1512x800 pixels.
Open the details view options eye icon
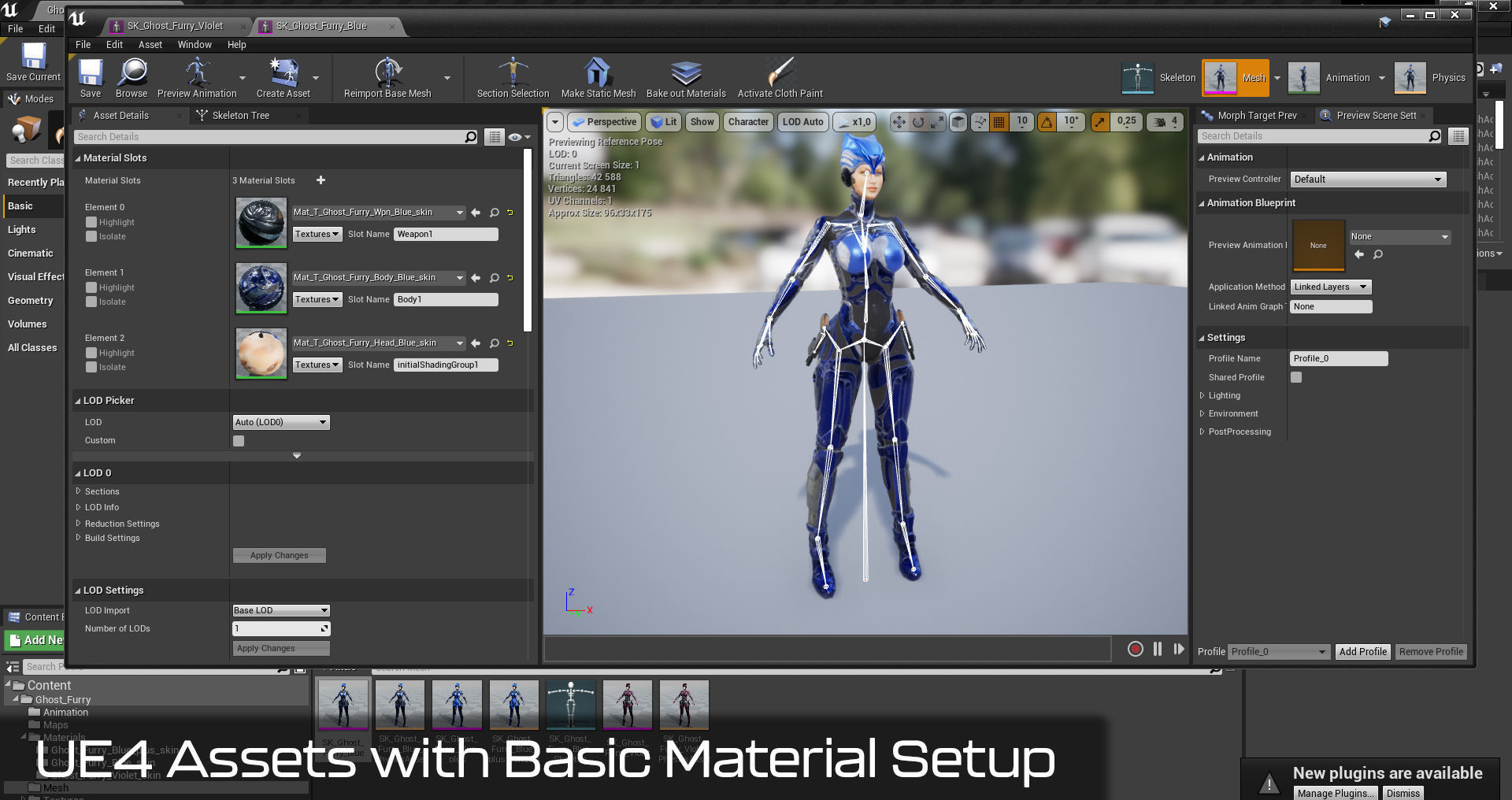point(518,137)
